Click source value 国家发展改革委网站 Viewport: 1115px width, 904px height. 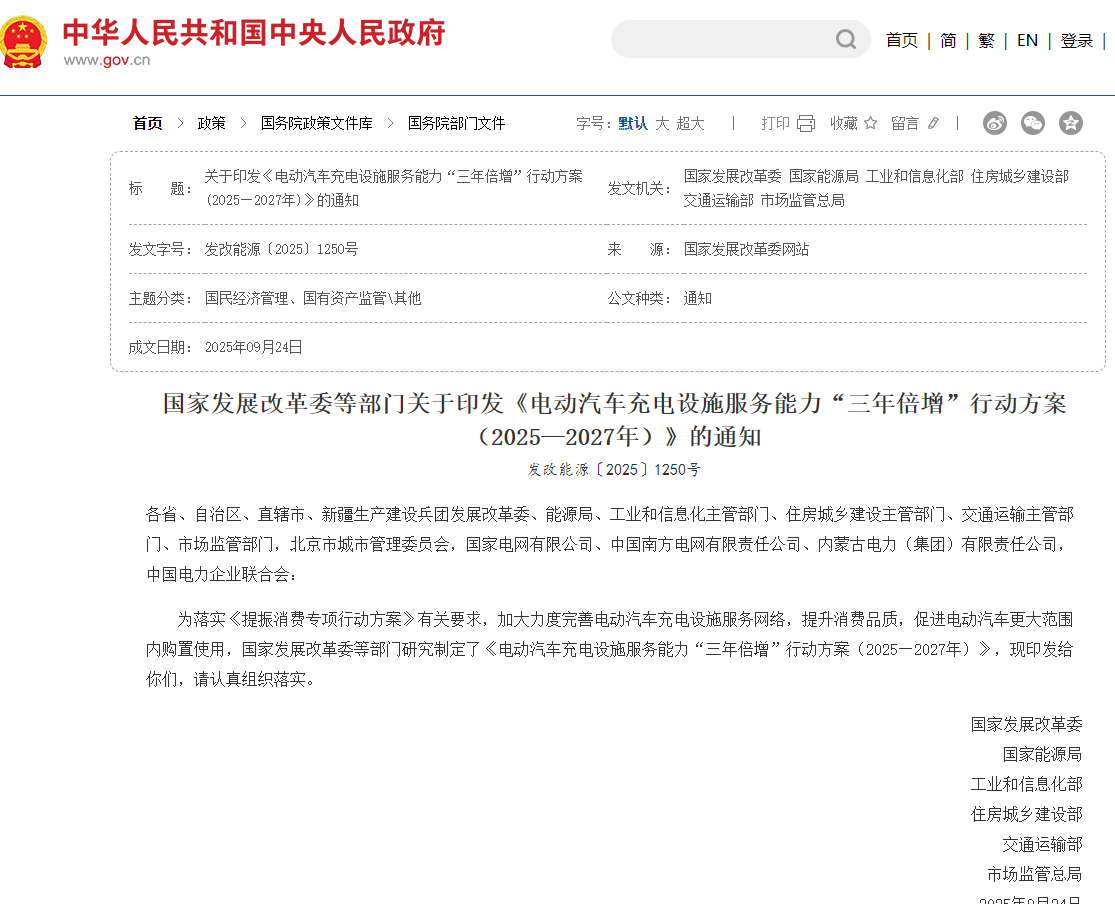coord(747,249)
